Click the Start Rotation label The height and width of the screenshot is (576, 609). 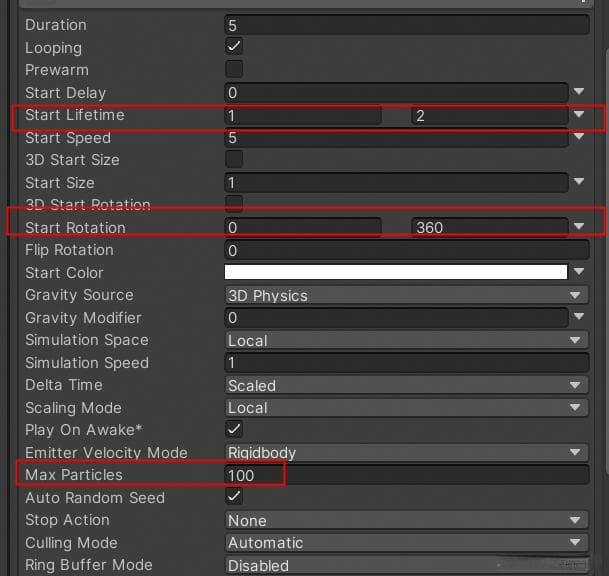pyautogui.click(x=75, y=228)
